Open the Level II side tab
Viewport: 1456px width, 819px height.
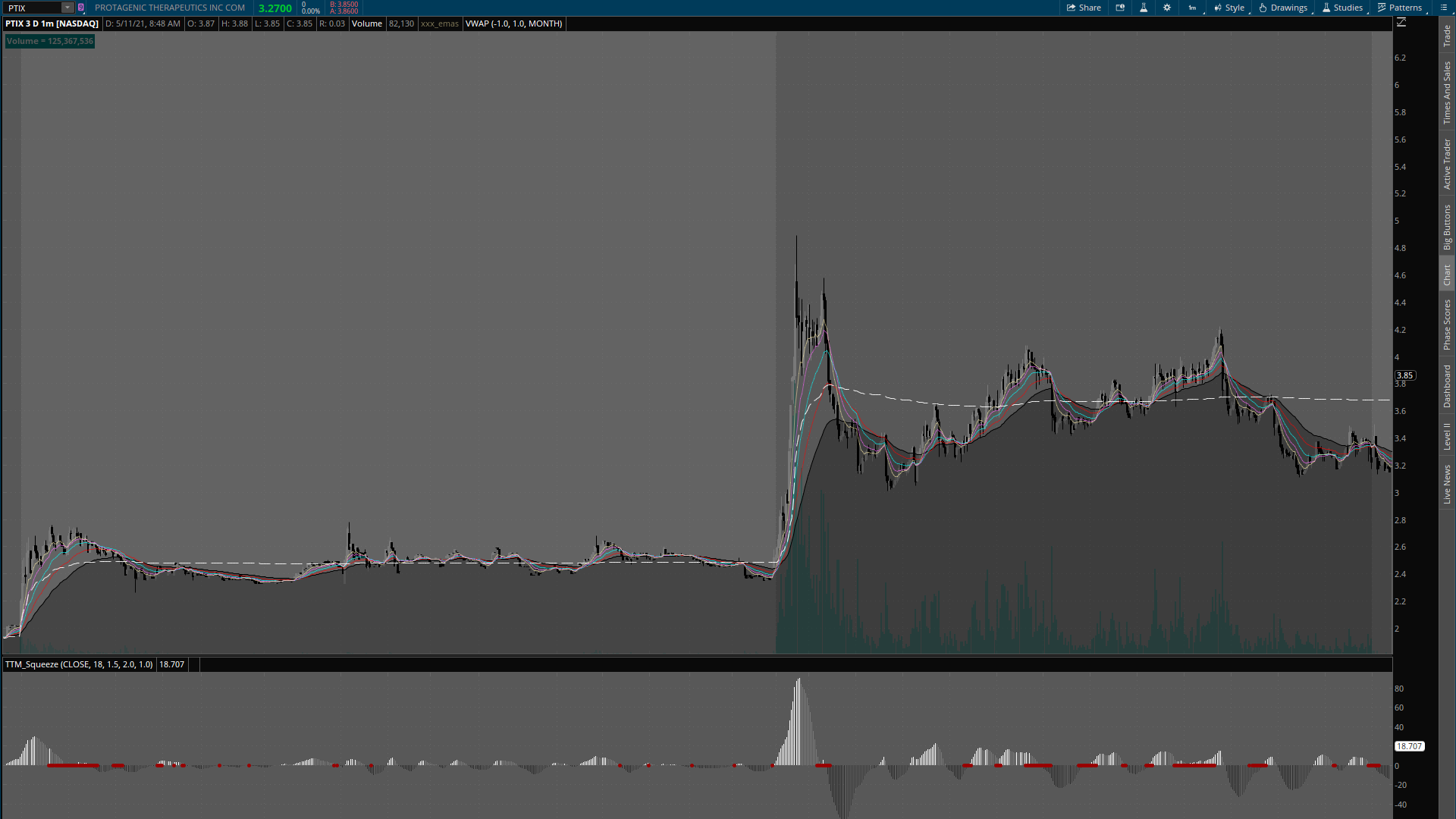(x=1447, y=436)
